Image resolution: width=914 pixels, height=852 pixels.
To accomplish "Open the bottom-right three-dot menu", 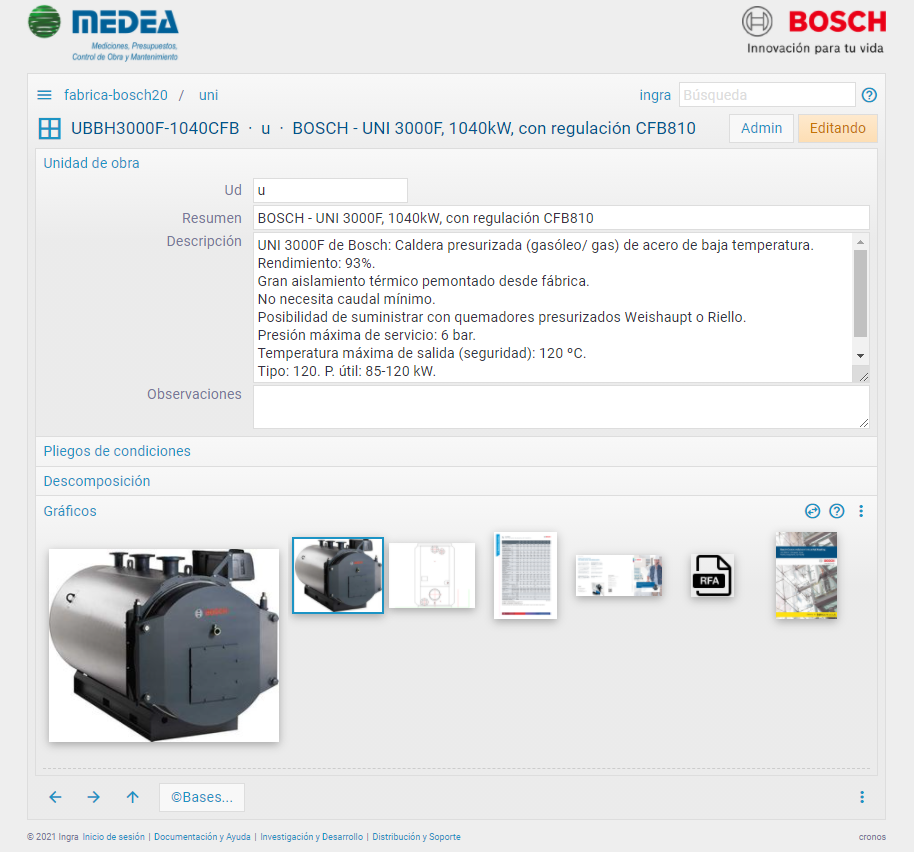I will coord(861,797).
